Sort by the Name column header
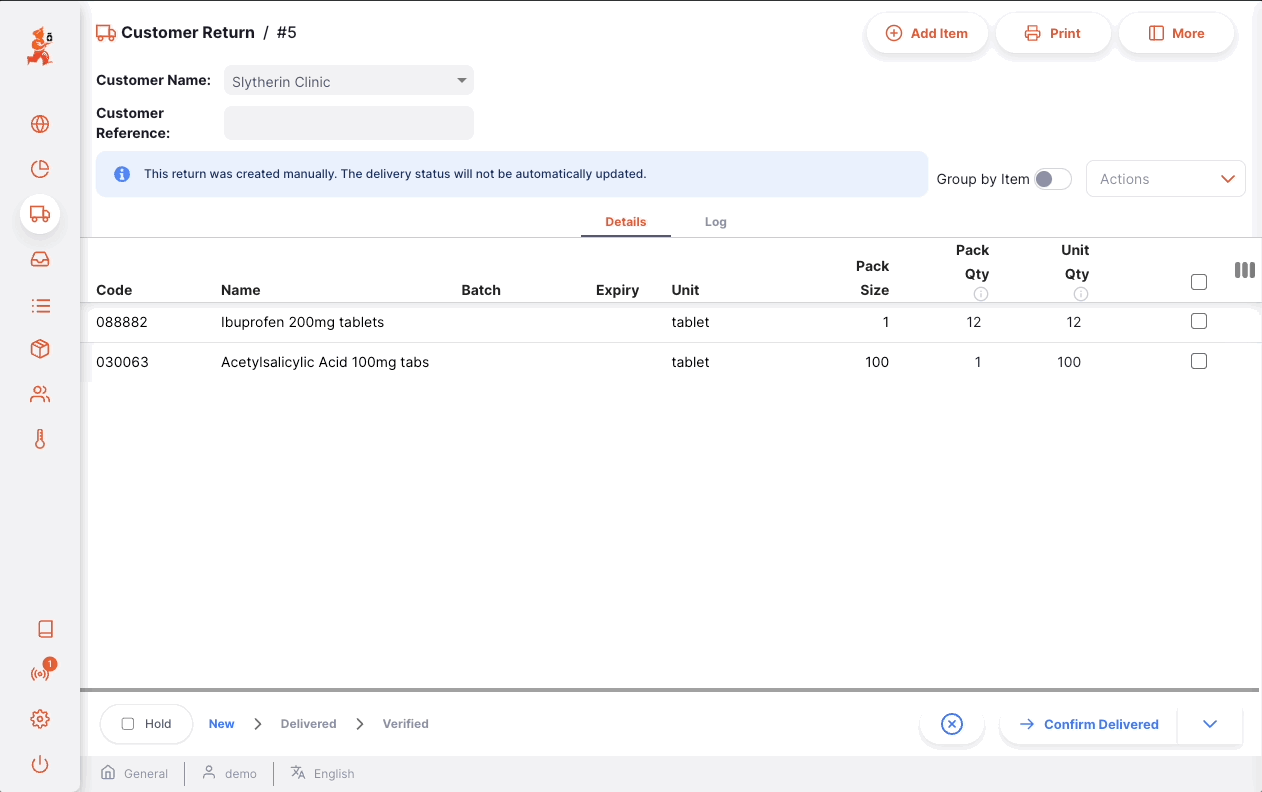Image resolution: width=1262 pixels, height=792 pixels. [x=241, y=290]
